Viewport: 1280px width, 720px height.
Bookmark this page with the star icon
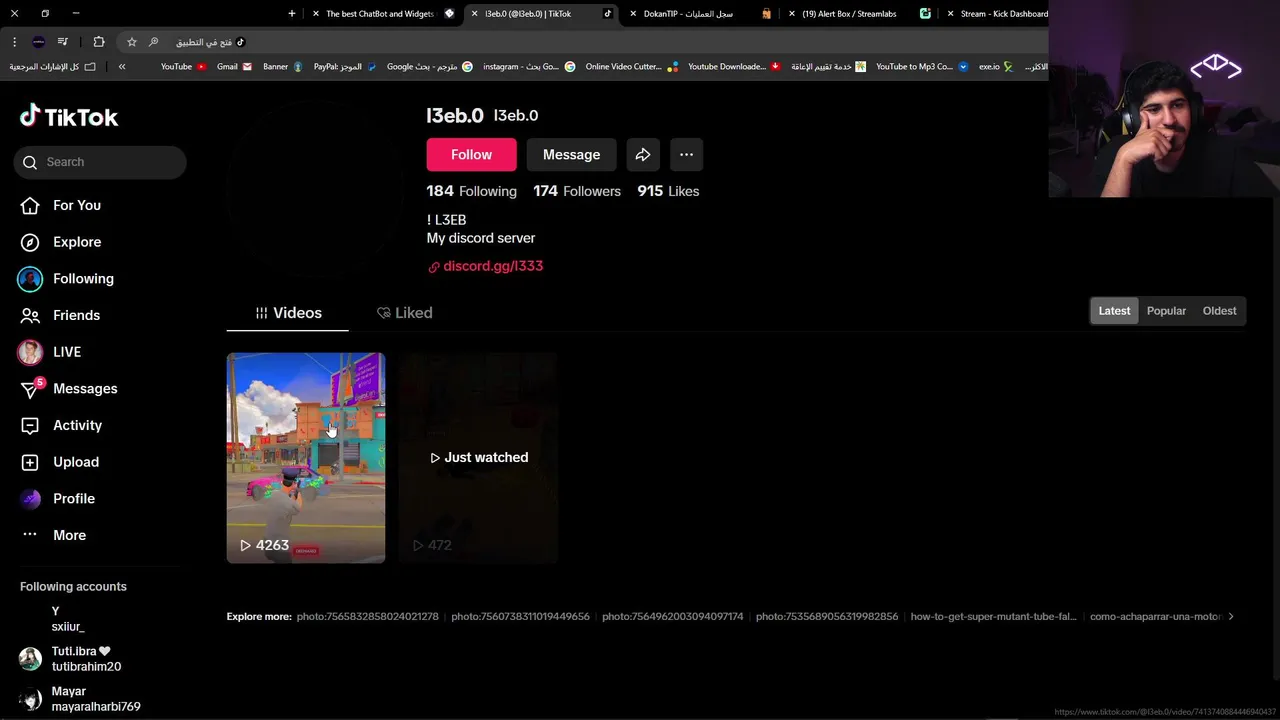click(x=132, y=42)
